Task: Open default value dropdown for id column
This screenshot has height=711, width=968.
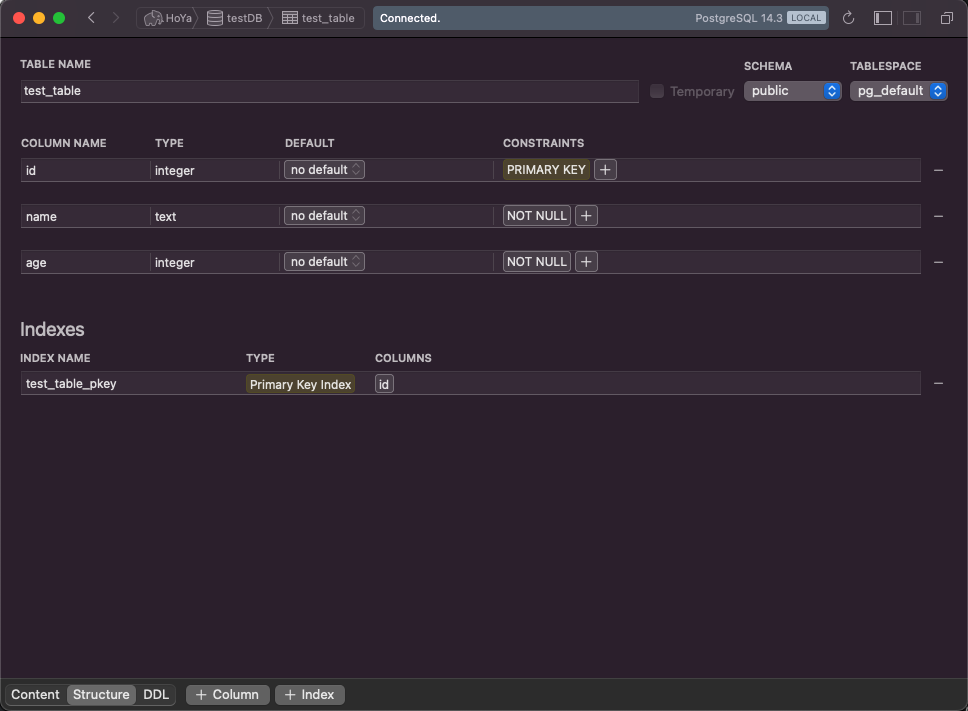Action: pyautogui.click(x=324, y=170)
